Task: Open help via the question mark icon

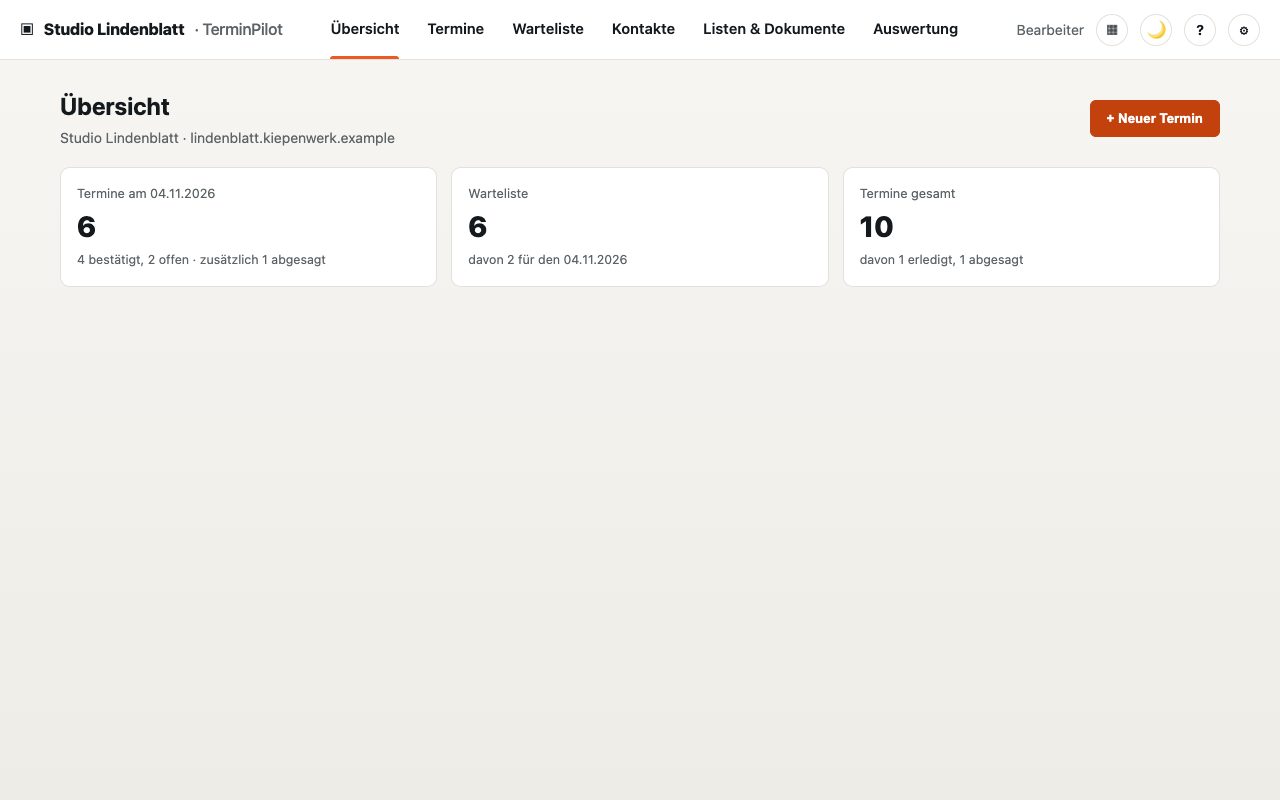Action: pyautogui.click(x=1200, y=30)
